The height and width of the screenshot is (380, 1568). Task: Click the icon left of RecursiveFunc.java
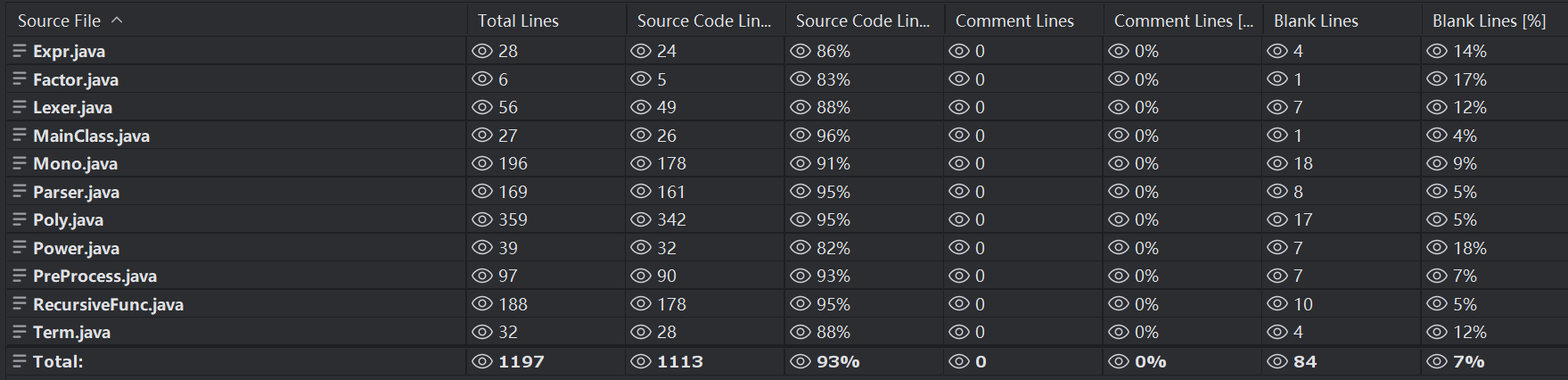[x=20, y=304]
